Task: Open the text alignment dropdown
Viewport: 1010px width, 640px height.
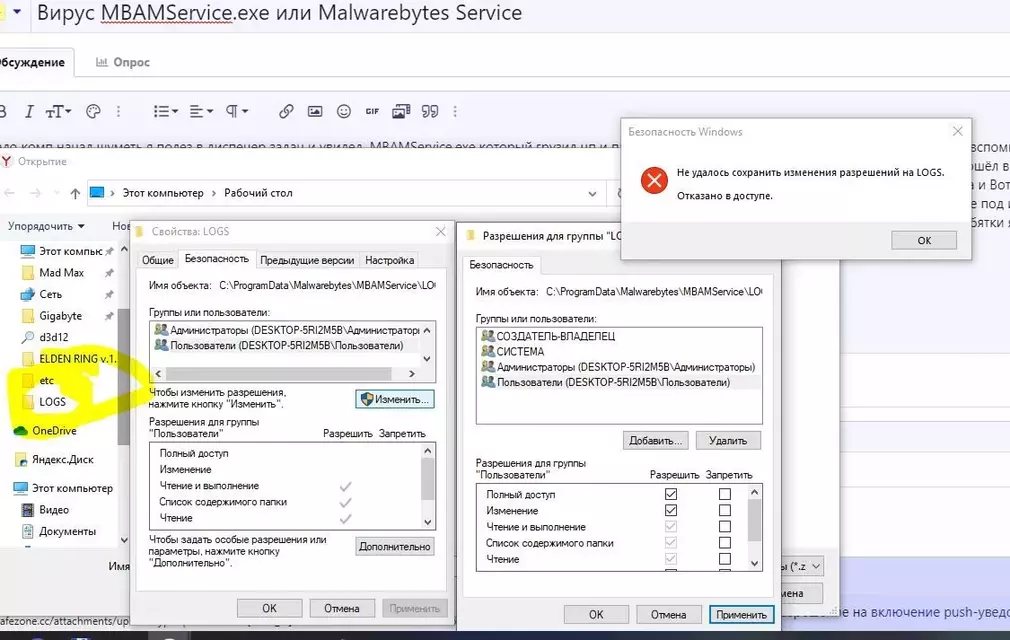Action: pyautogui.click(x=197, y=112)
